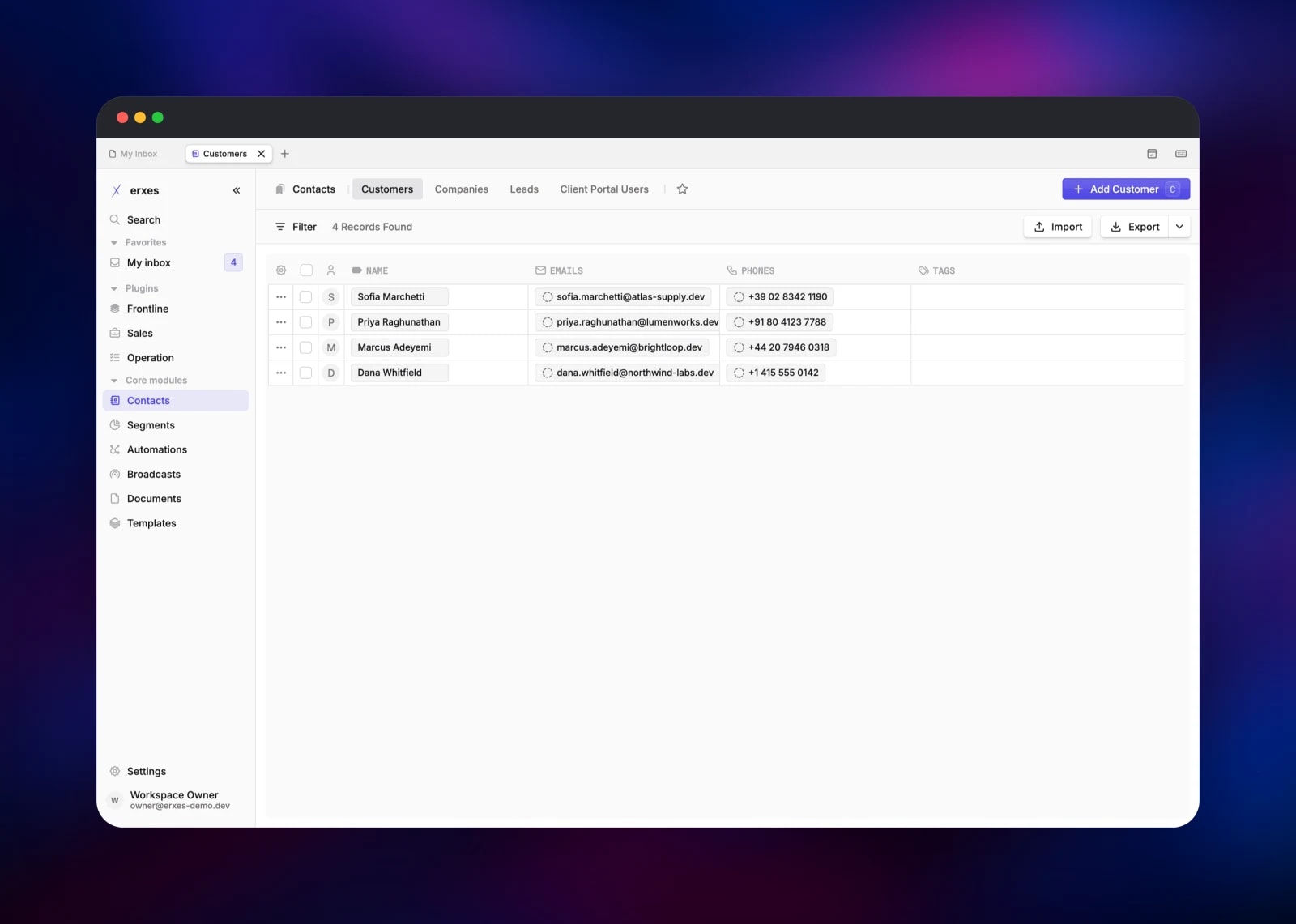The width and height of the screenshot is (1296, 924).
Task: Click email priya.raghunathan@lumenworks.dev
Action: click(628, 322)
